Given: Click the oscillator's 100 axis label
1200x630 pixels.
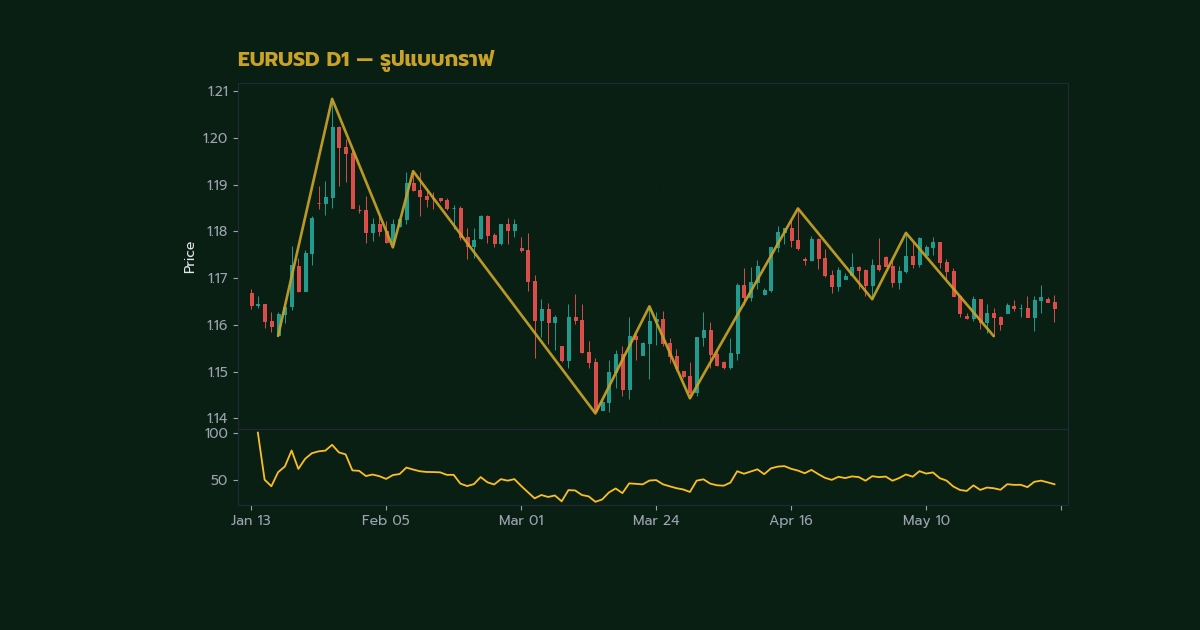Looking at the screenshot, I should 216,433.
